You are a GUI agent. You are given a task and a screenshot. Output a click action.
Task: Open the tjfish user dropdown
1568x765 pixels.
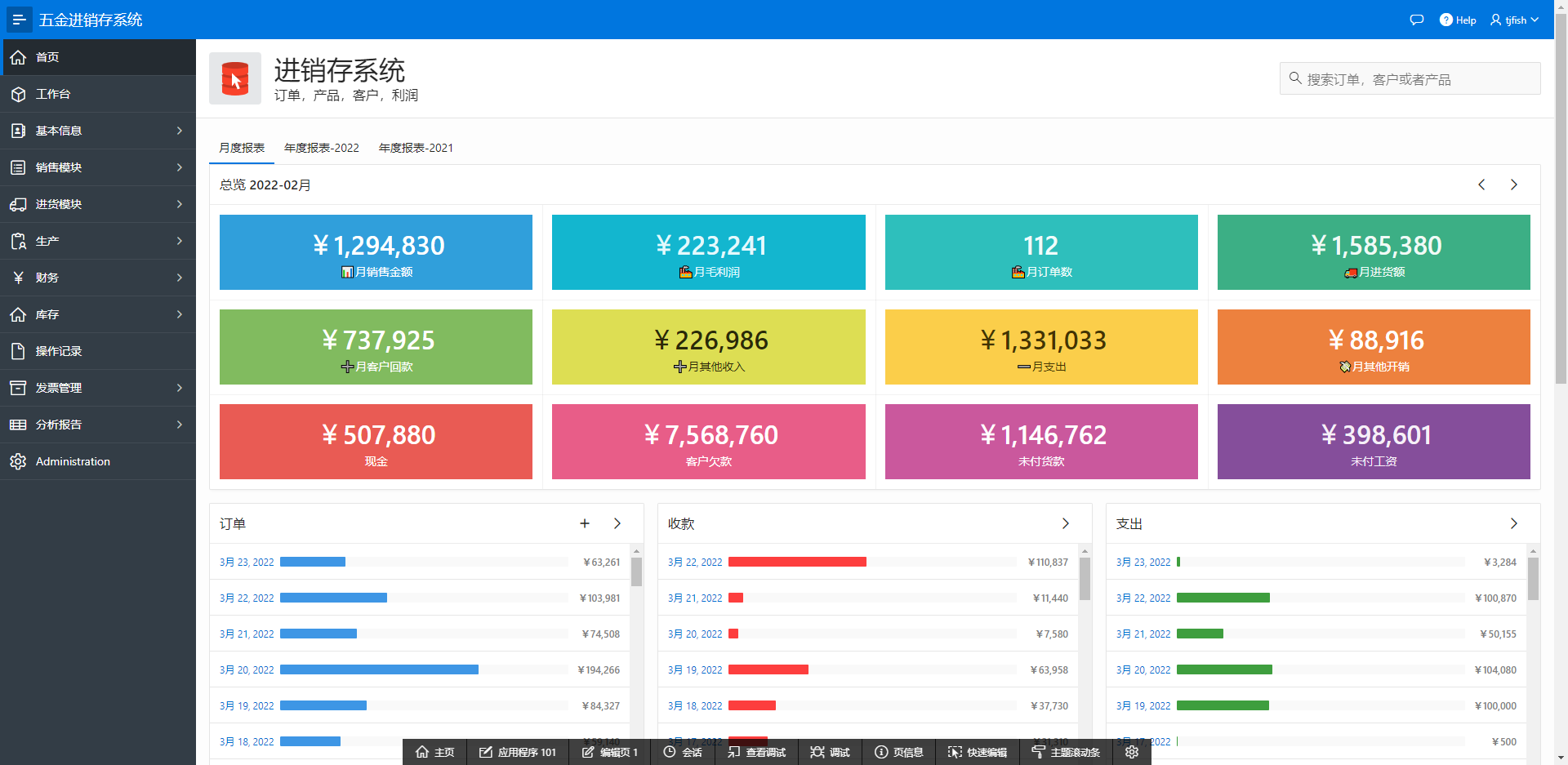coord(1514,20)
